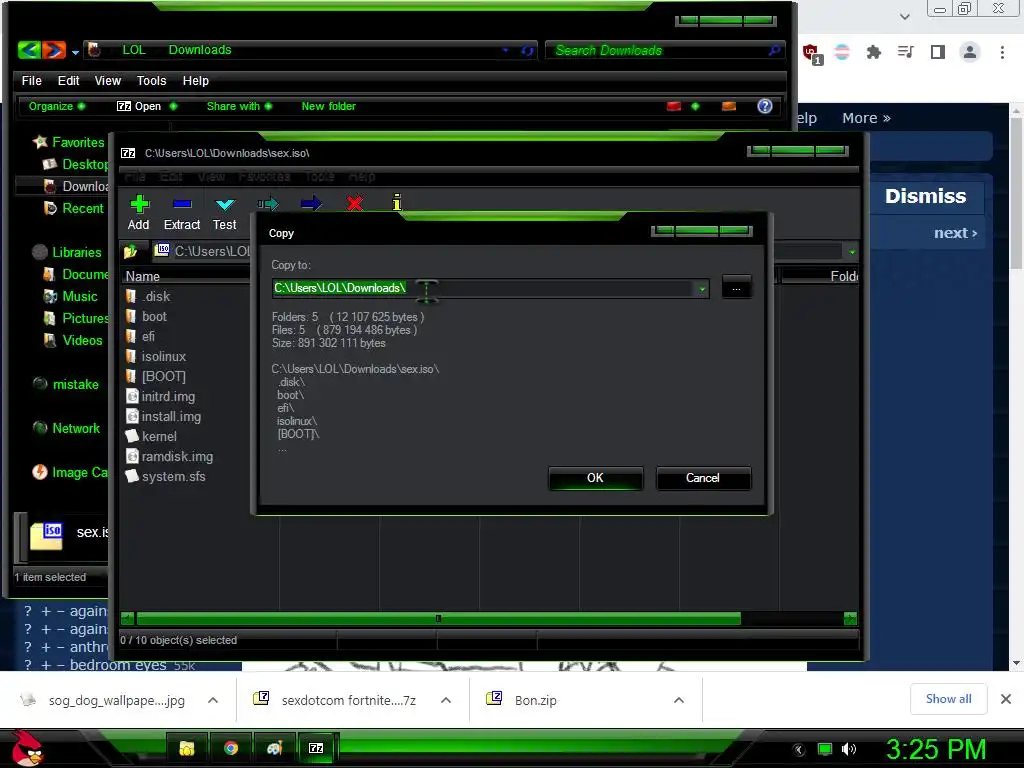
Task: Click the Explorer back arrow button
Action: pos(29,50)
